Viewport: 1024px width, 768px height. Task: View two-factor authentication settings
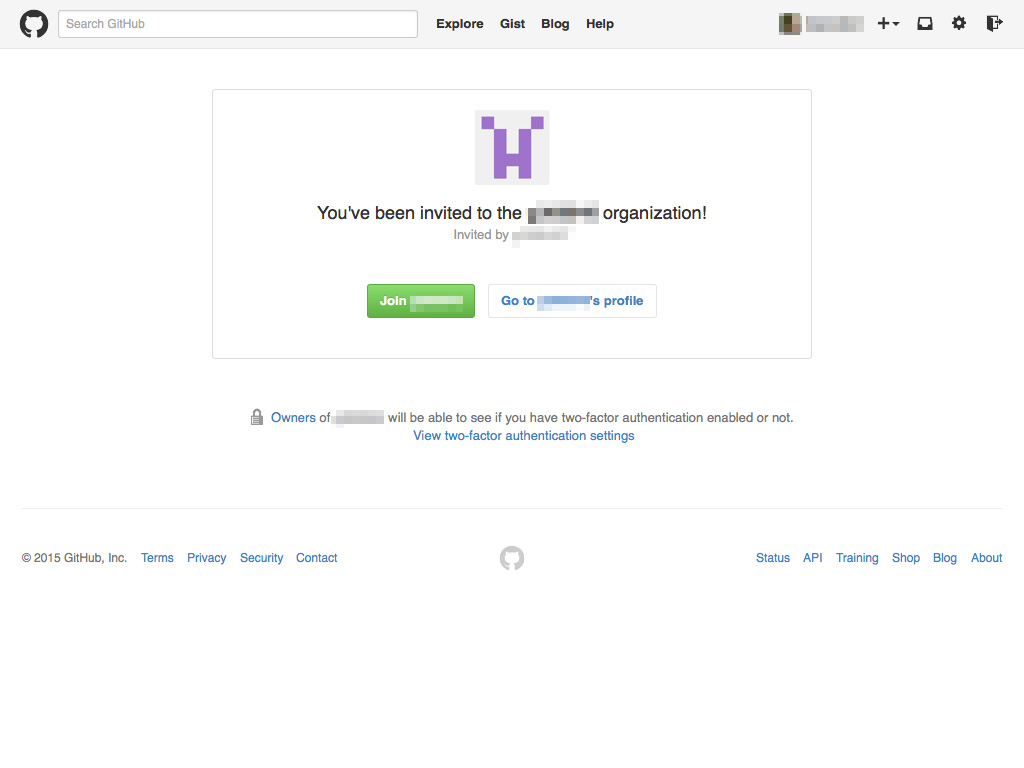524,436
